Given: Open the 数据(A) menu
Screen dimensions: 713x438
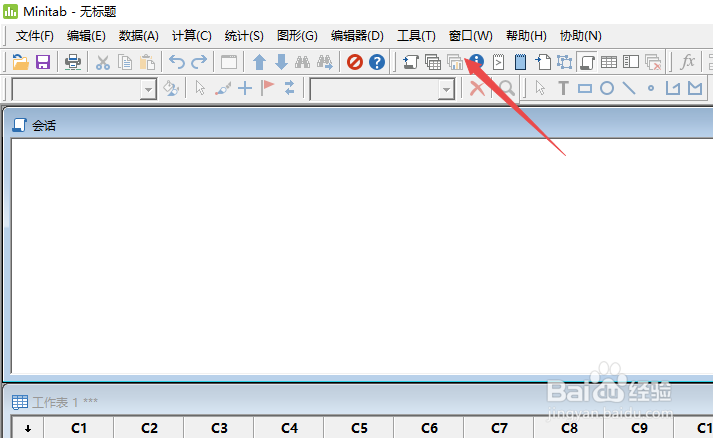Looking at the screenshot, I should click(139, 35).
